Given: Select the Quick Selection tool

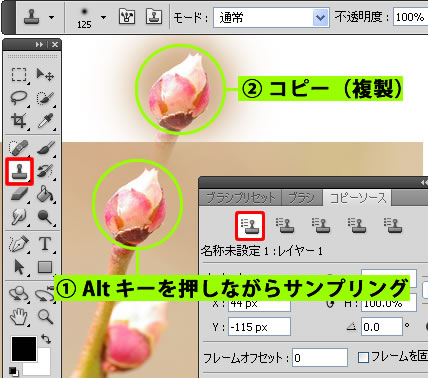Looking at the screenshot, I should pos(45,98).
